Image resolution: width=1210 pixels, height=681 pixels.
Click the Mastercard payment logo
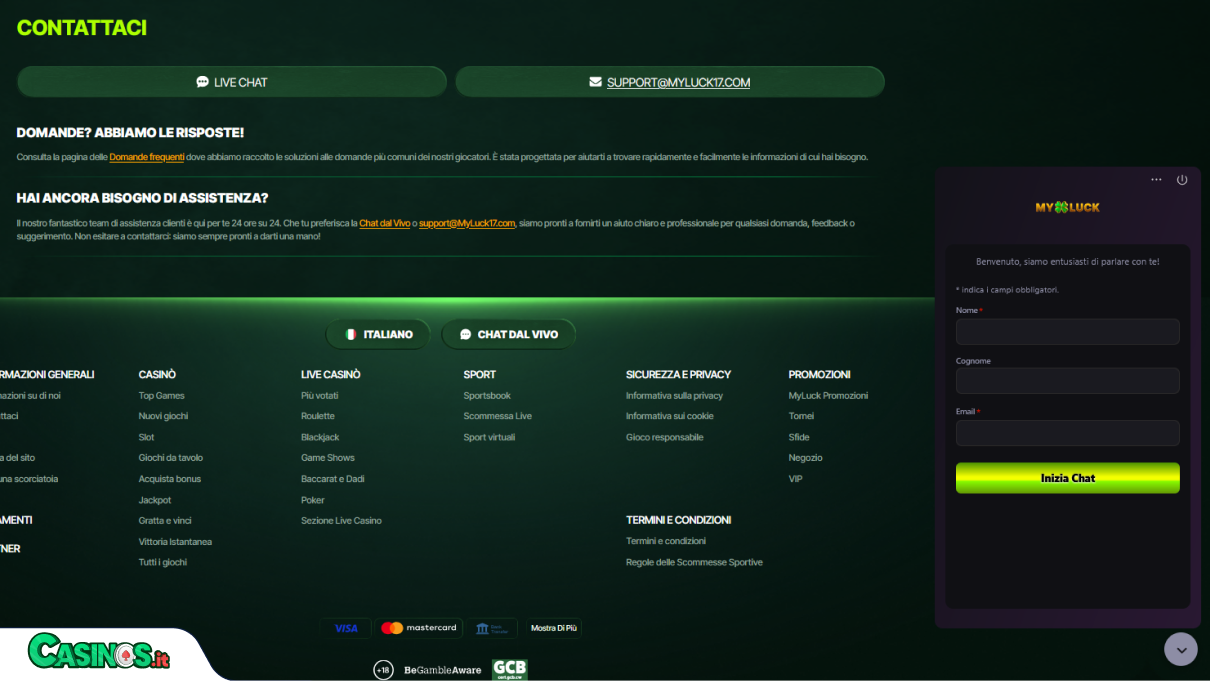pyautogui.click(x=419, y=628)
